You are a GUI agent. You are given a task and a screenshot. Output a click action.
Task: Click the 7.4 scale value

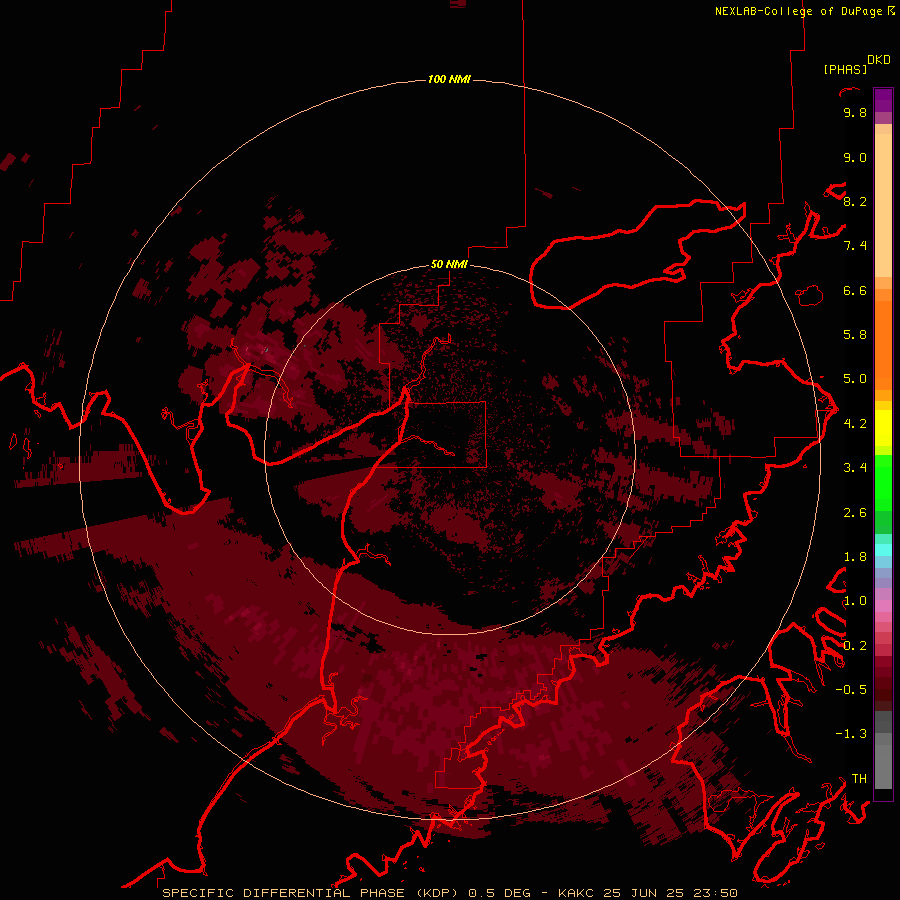pos(855,246)
